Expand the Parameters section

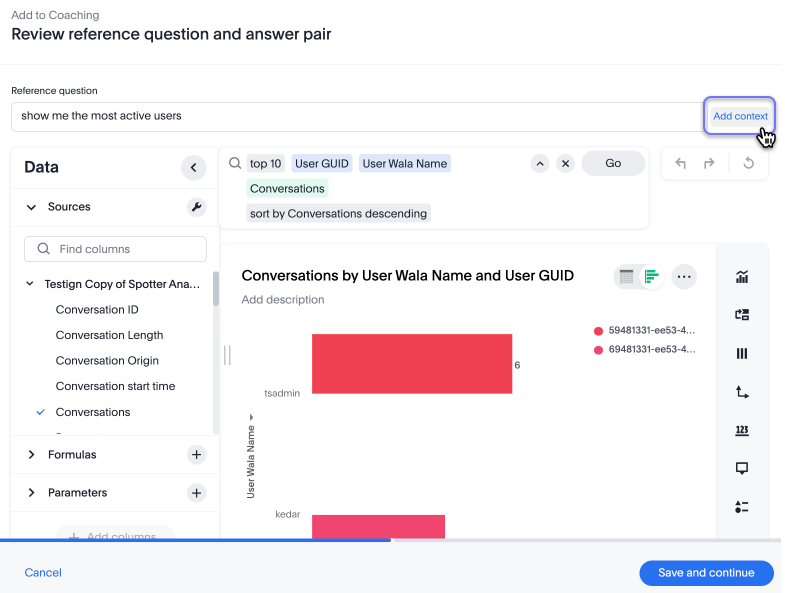pos(31,493)
